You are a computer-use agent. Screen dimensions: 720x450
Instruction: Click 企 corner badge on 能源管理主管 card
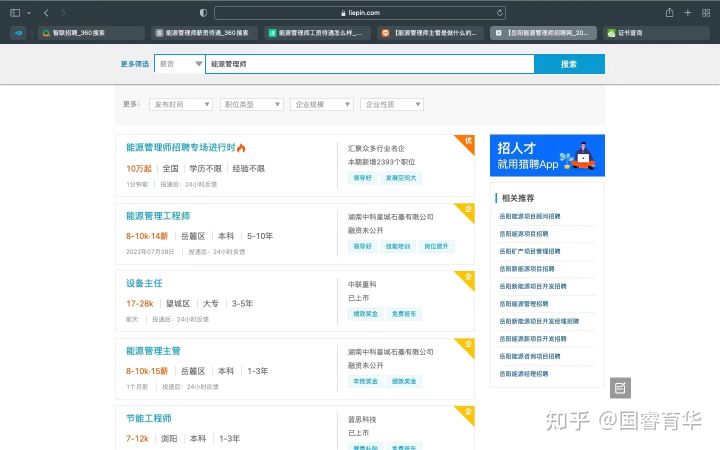coord(467,345)
